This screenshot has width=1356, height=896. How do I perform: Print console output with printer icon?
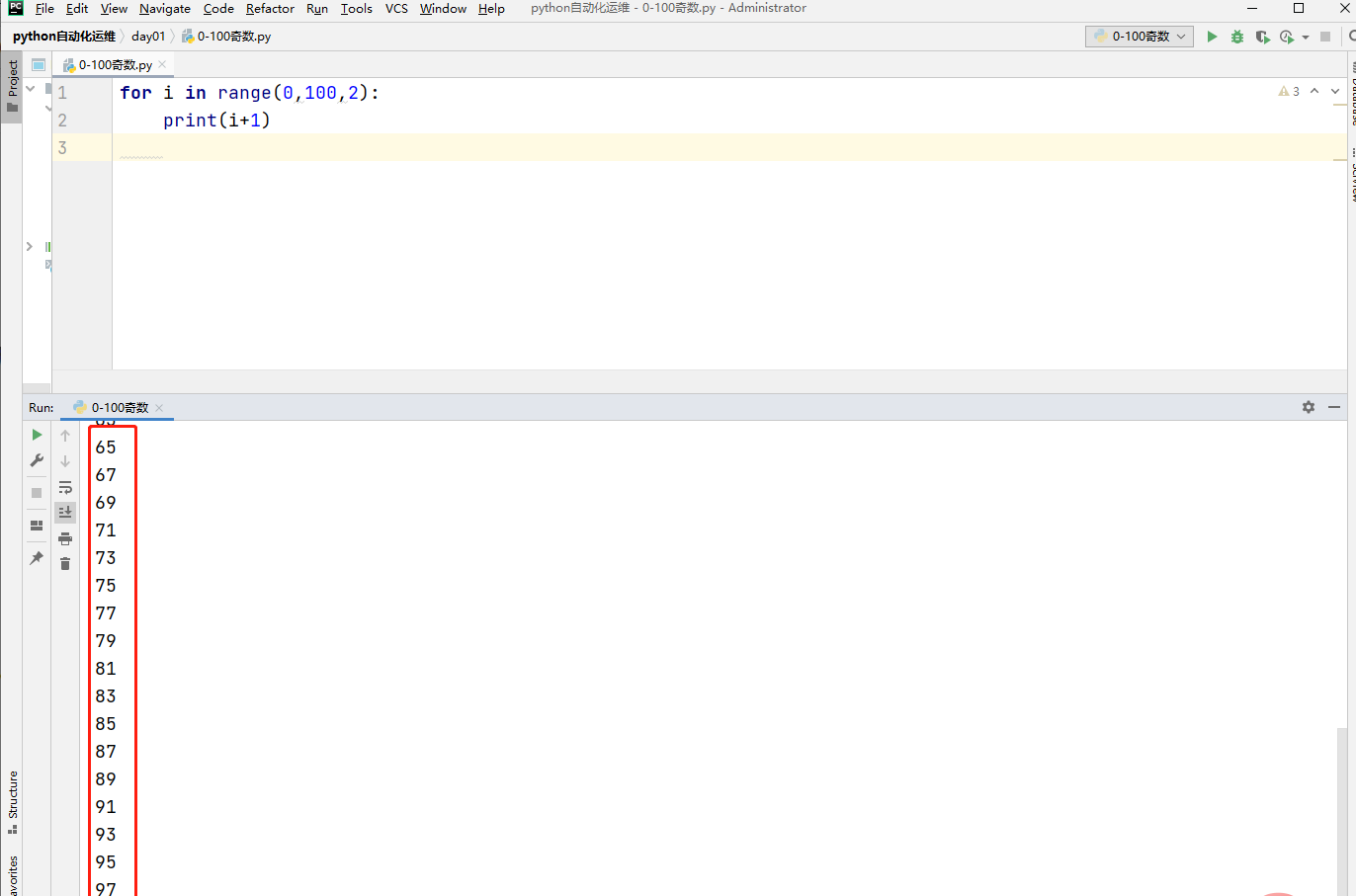click(x=65, y=538)
